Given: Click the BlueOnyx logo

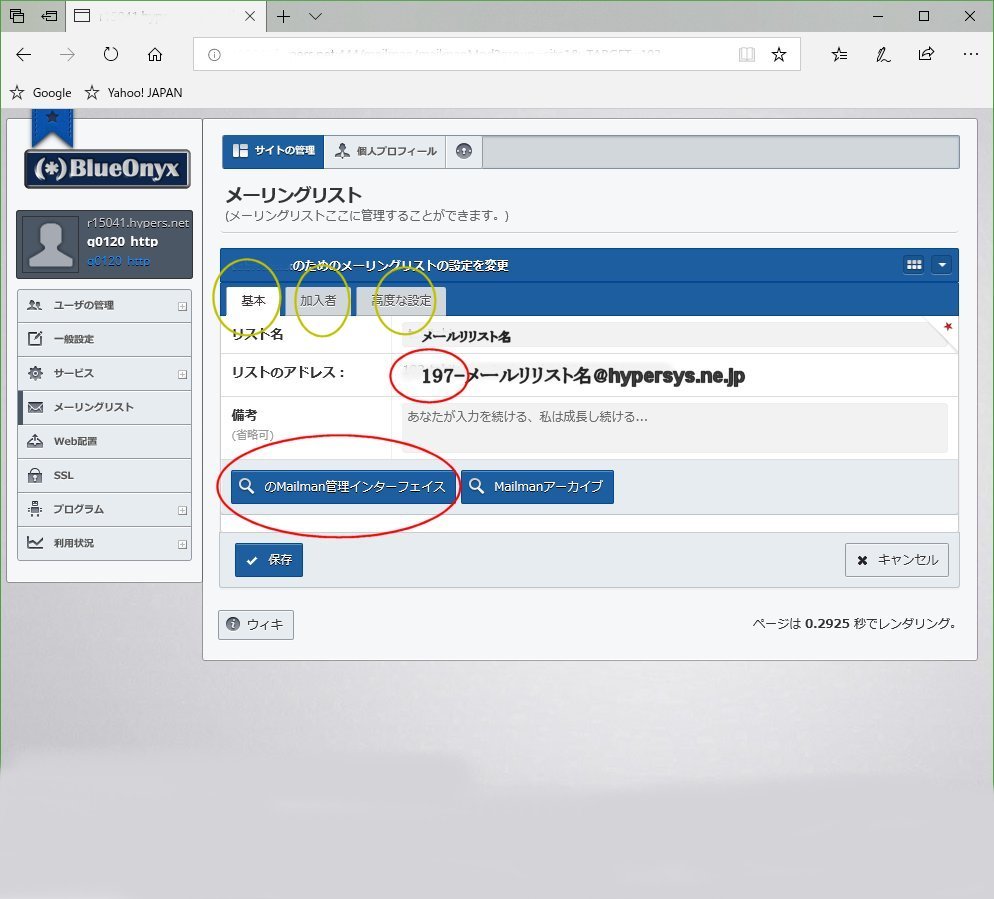Looking at the screenshot, I should [x=105, y=169].
